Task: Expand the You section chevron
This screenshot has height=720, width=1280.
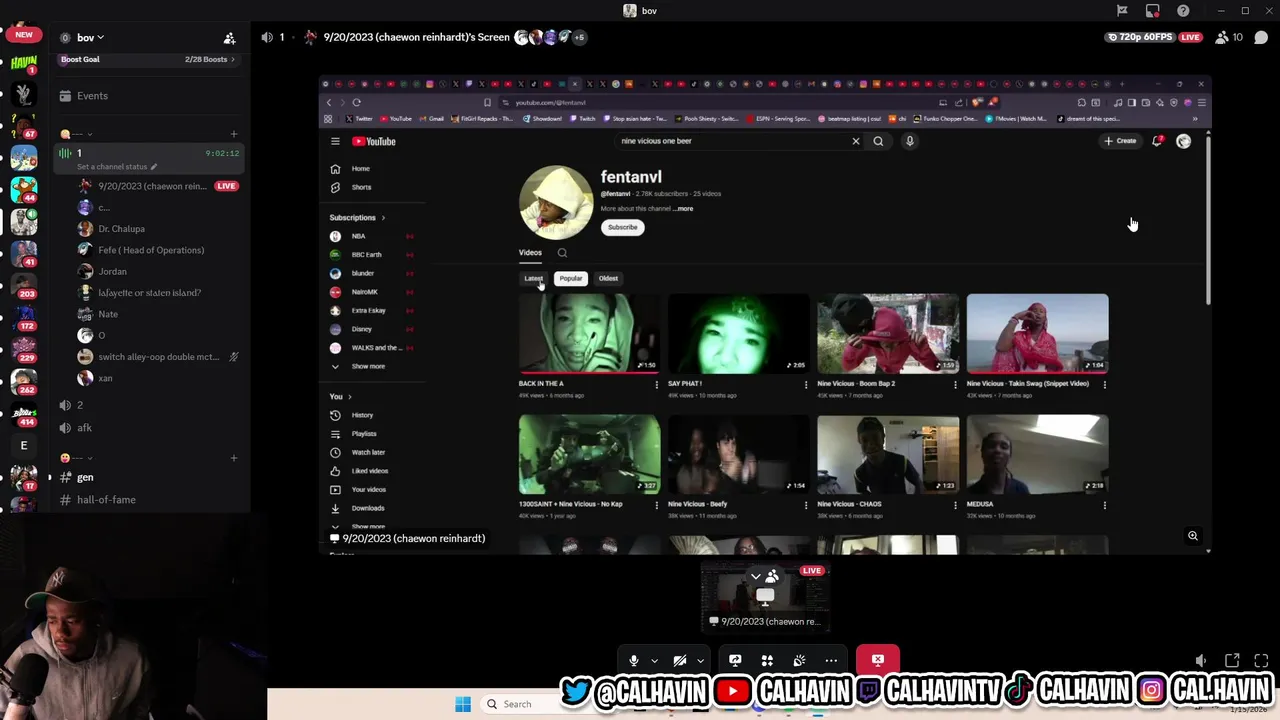Action: pyautogui.click(x=349, y=396)
